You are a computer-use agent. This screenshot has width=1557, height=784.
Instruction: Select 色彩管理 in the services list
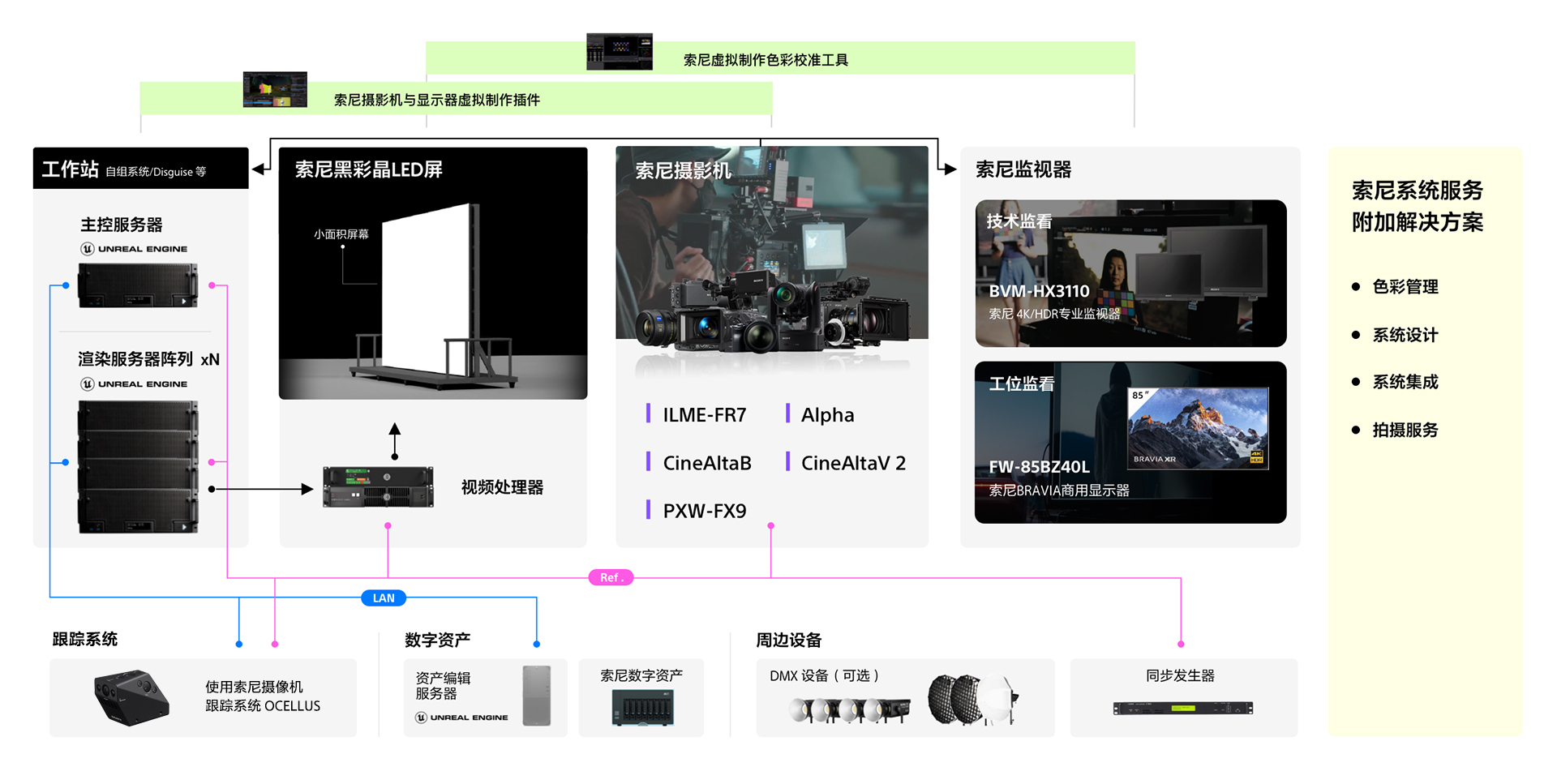click(1405, 287)
